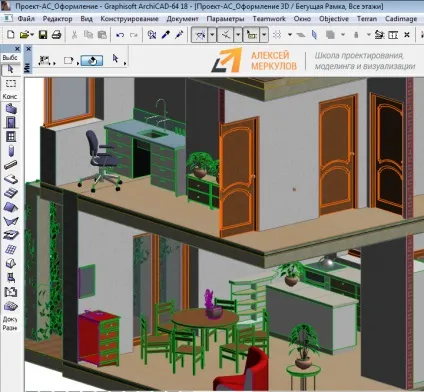The image size is (424, 392).
Task: Open dropdown next to Open folder
Action: click(x=32, y=34)
